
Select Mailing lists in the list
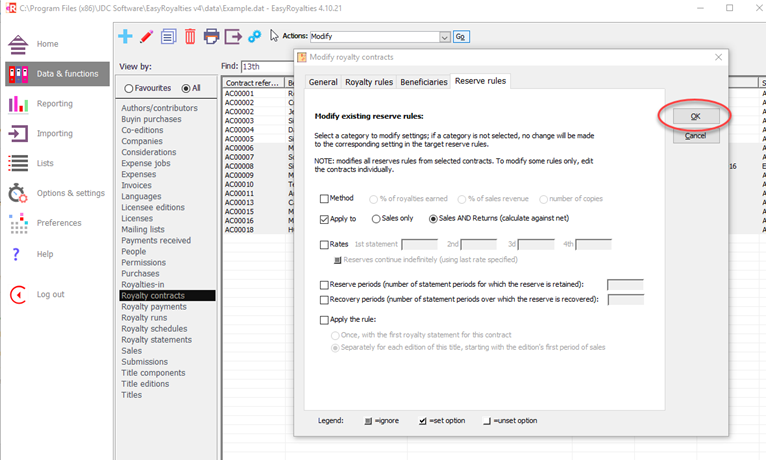coord(143,230)
